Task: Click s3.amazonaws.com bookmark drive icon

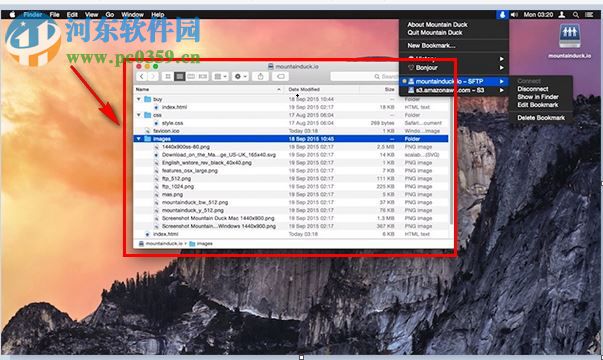Action: point(411,90)
